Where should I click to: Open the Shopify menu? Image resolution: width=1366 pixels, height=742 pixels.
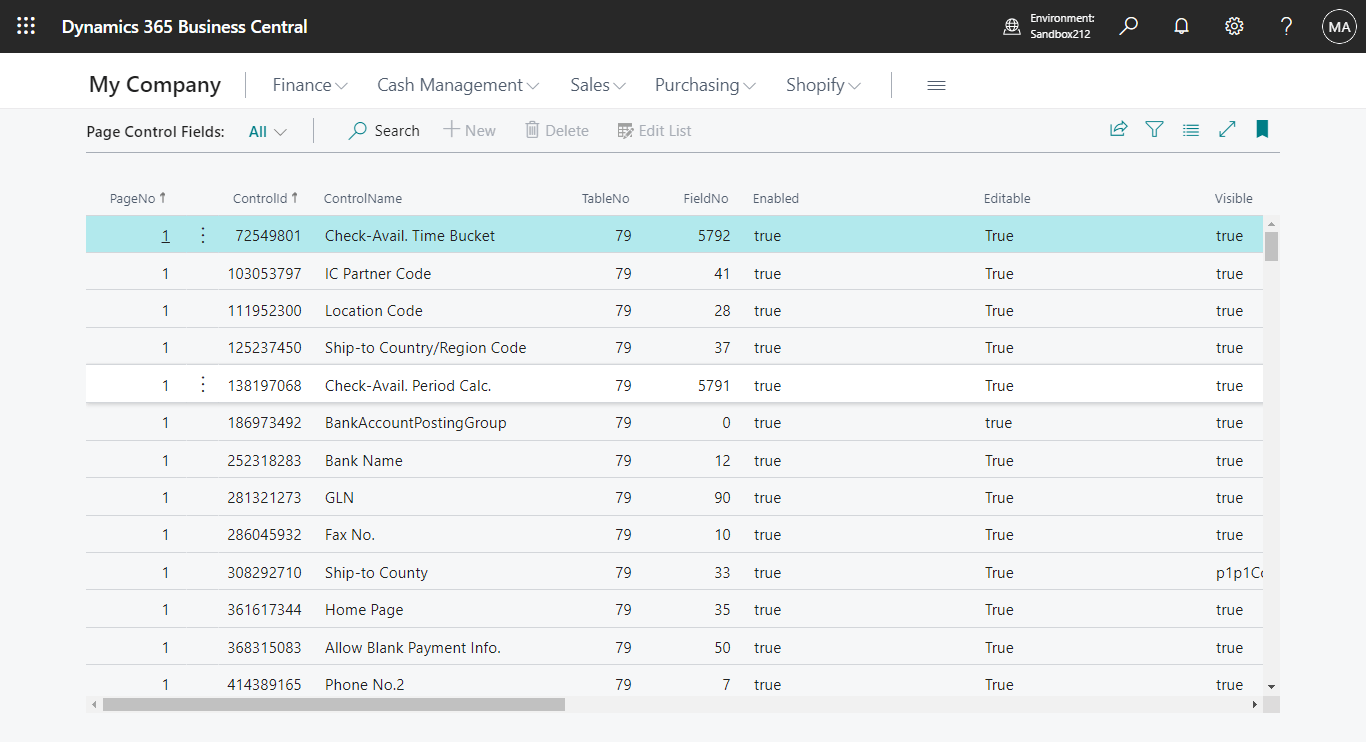coord(822,85)
